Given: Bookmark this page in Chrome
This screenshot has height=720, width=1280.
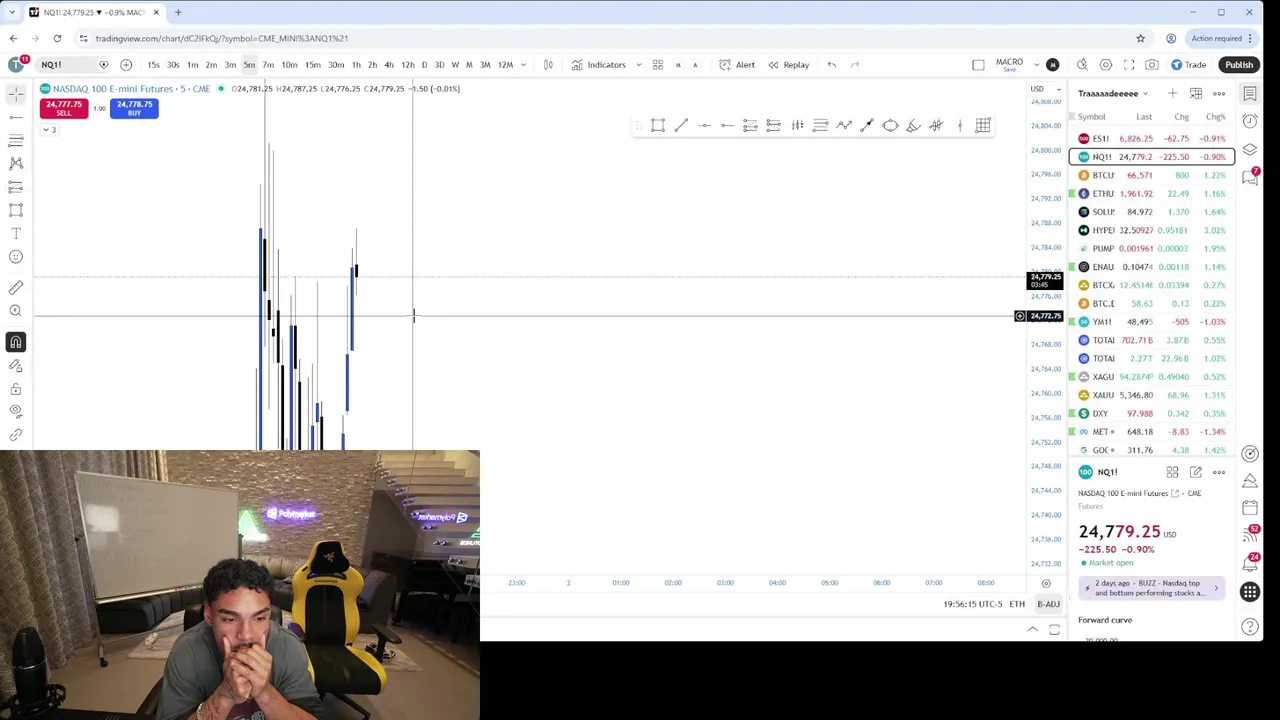Looking at the screenshot, I should pyautogui.click(x=1140, y=38).
